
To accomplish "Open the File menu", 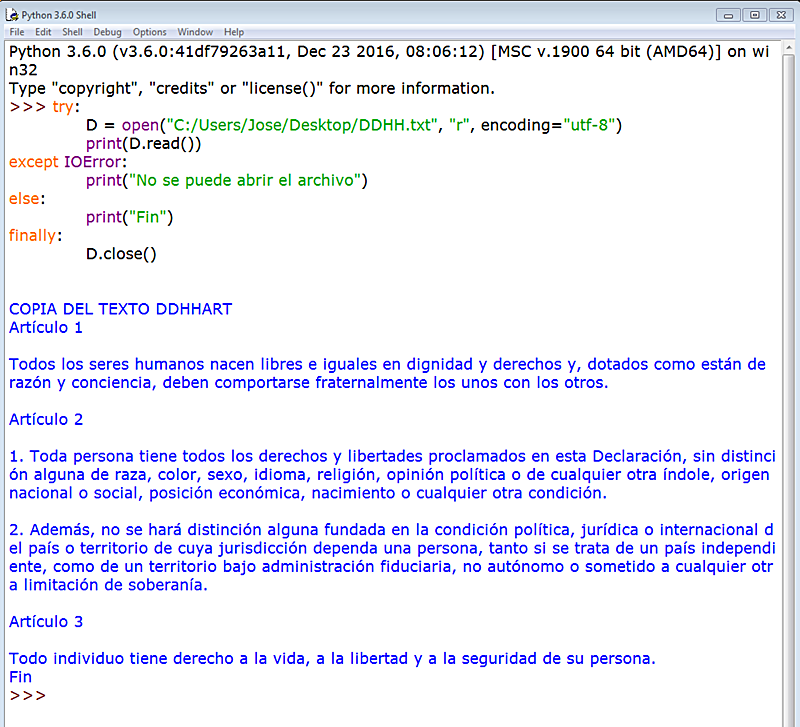I will click(17, 32).
